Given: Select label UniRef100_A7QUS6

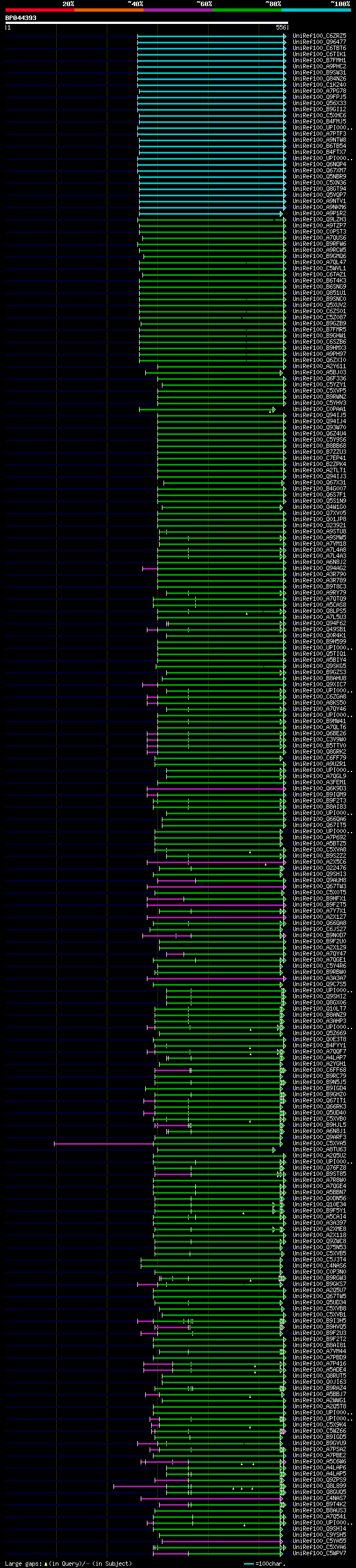Looking at the screenshot, I should (319, 238).
